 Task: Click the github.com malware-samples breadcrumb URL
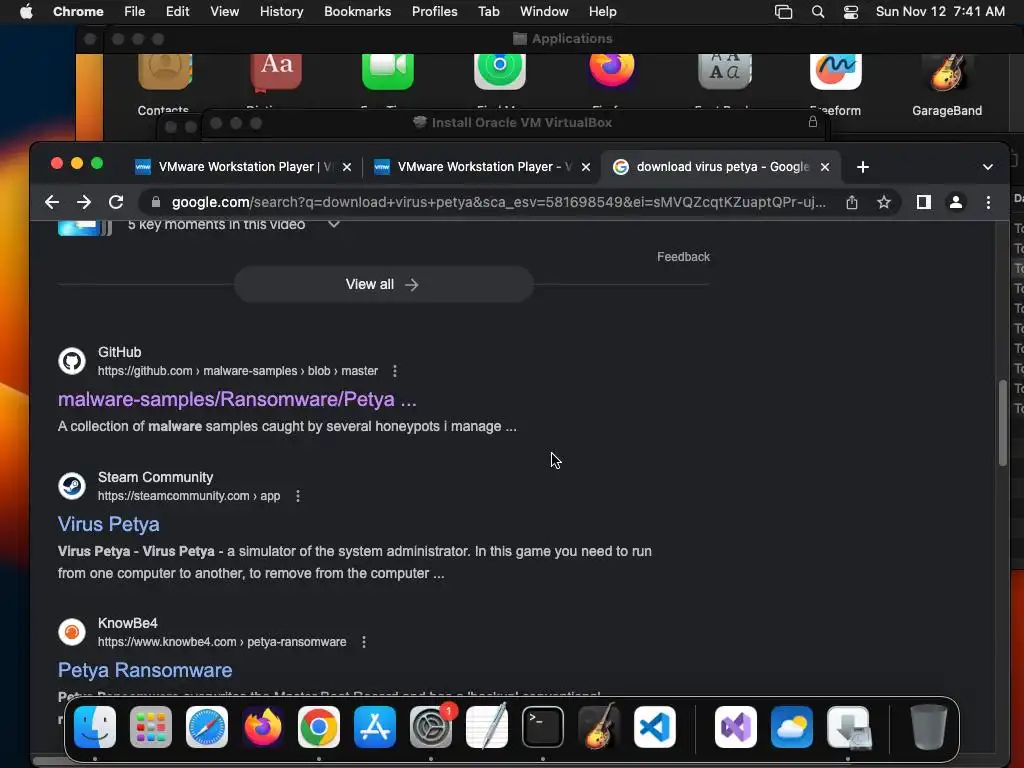(x=238, y=371)
